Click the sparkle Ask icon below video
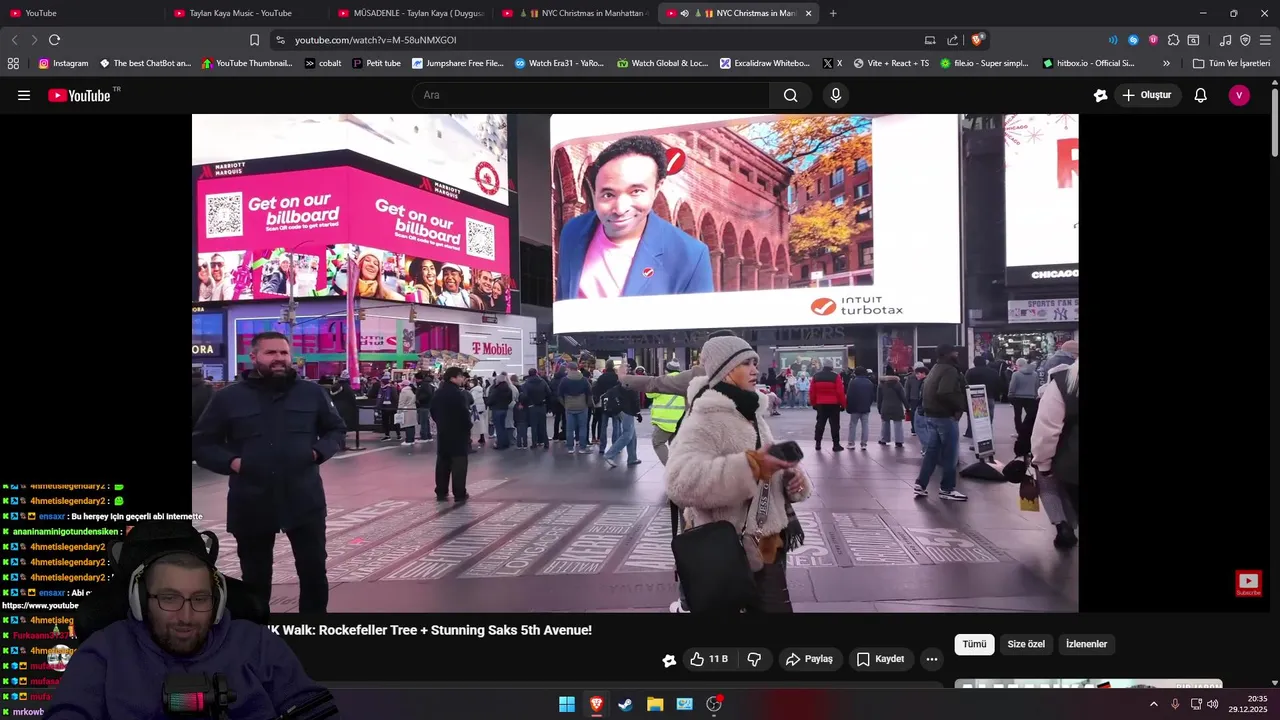1280x720 pixels. point(669,660)
